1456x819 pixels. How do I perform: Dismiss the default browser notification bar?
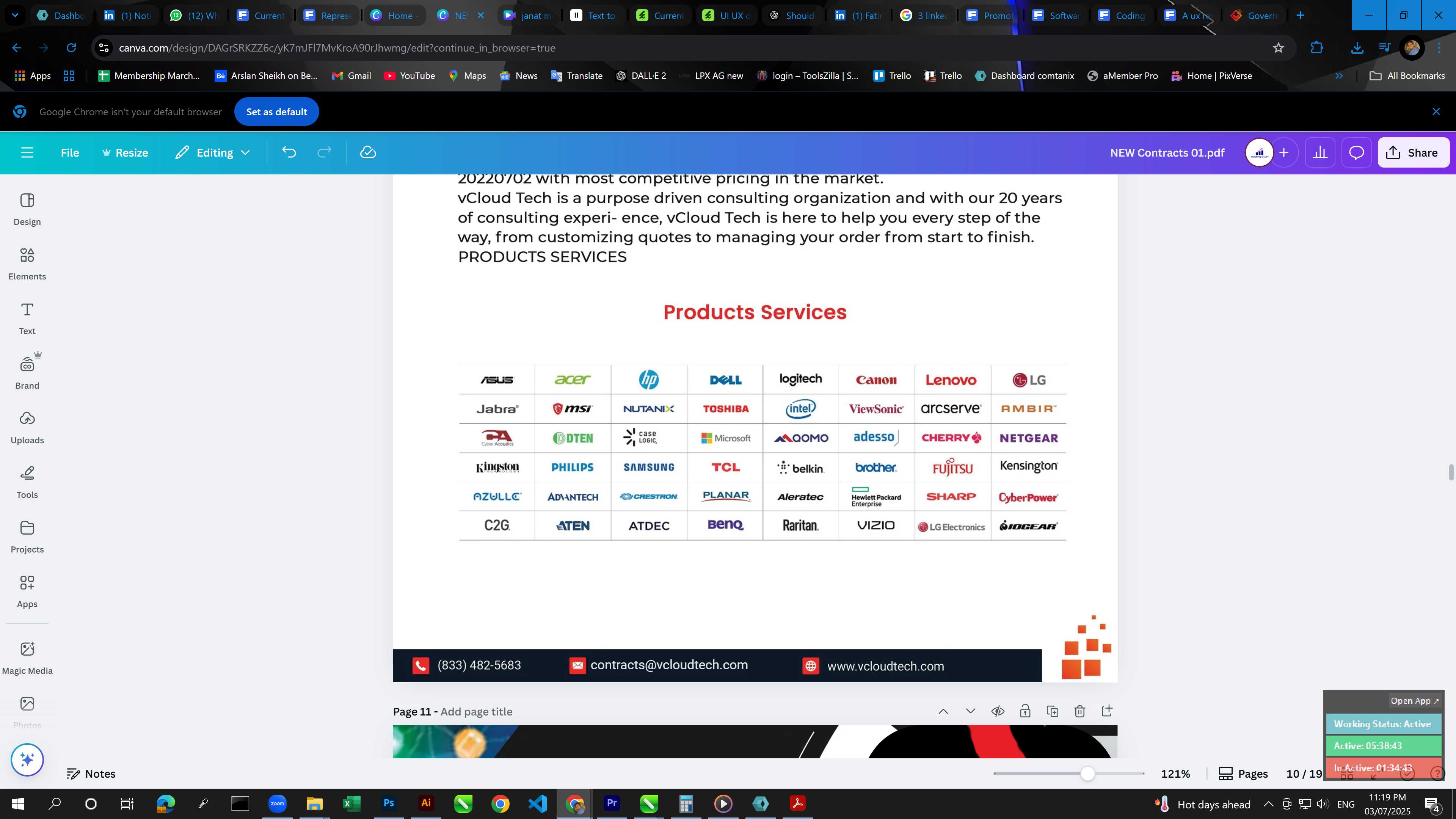(1436, 112)
